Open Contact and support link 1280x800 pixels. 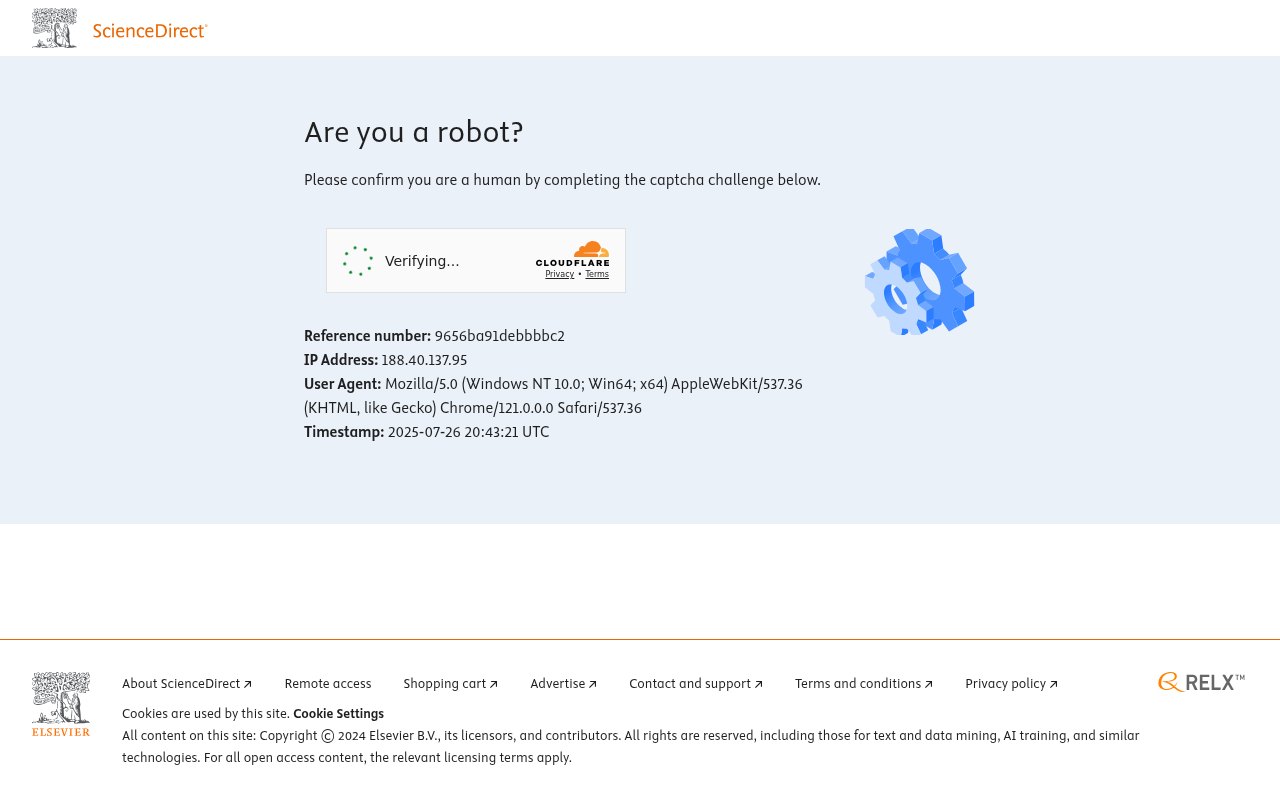point(696,684)
